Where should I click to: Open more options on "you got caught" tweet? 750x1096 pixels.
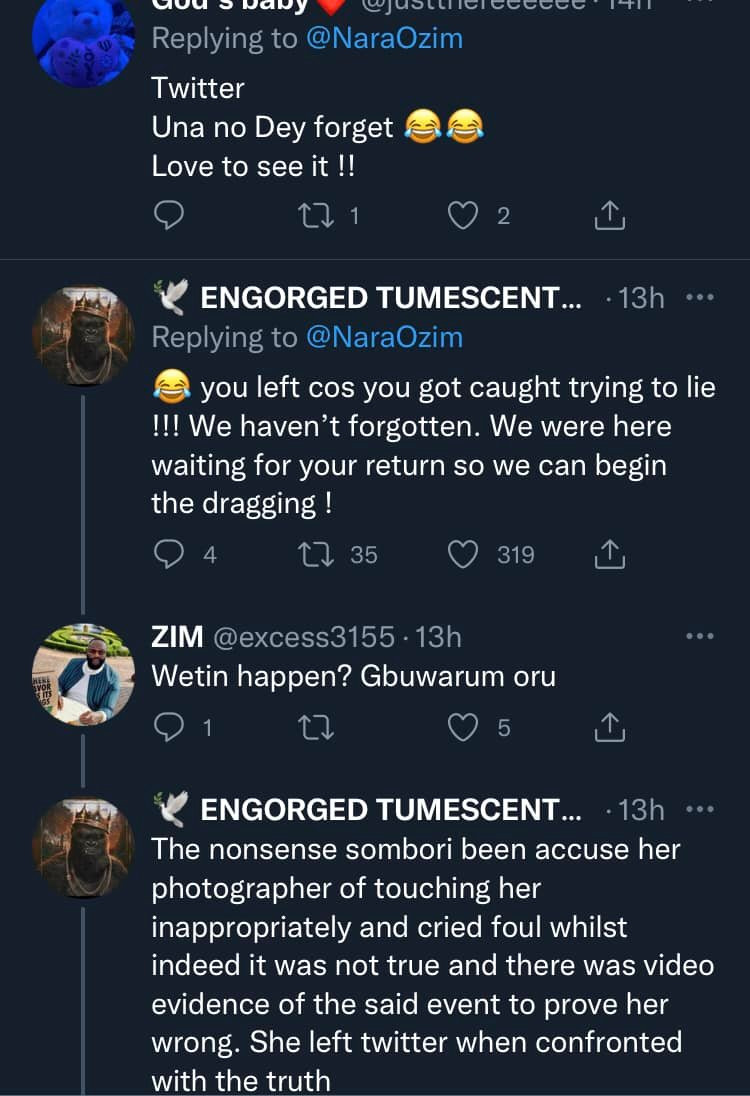tap(699, 298)
